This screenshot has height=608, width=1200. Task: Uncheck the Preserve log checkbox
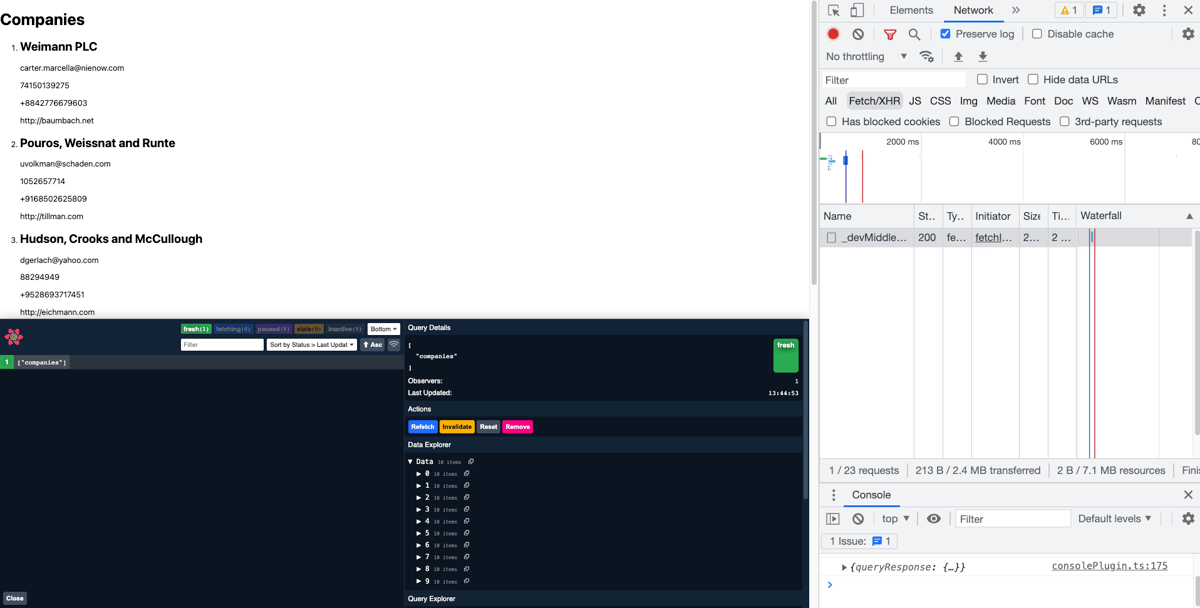[x=945, y=34]
